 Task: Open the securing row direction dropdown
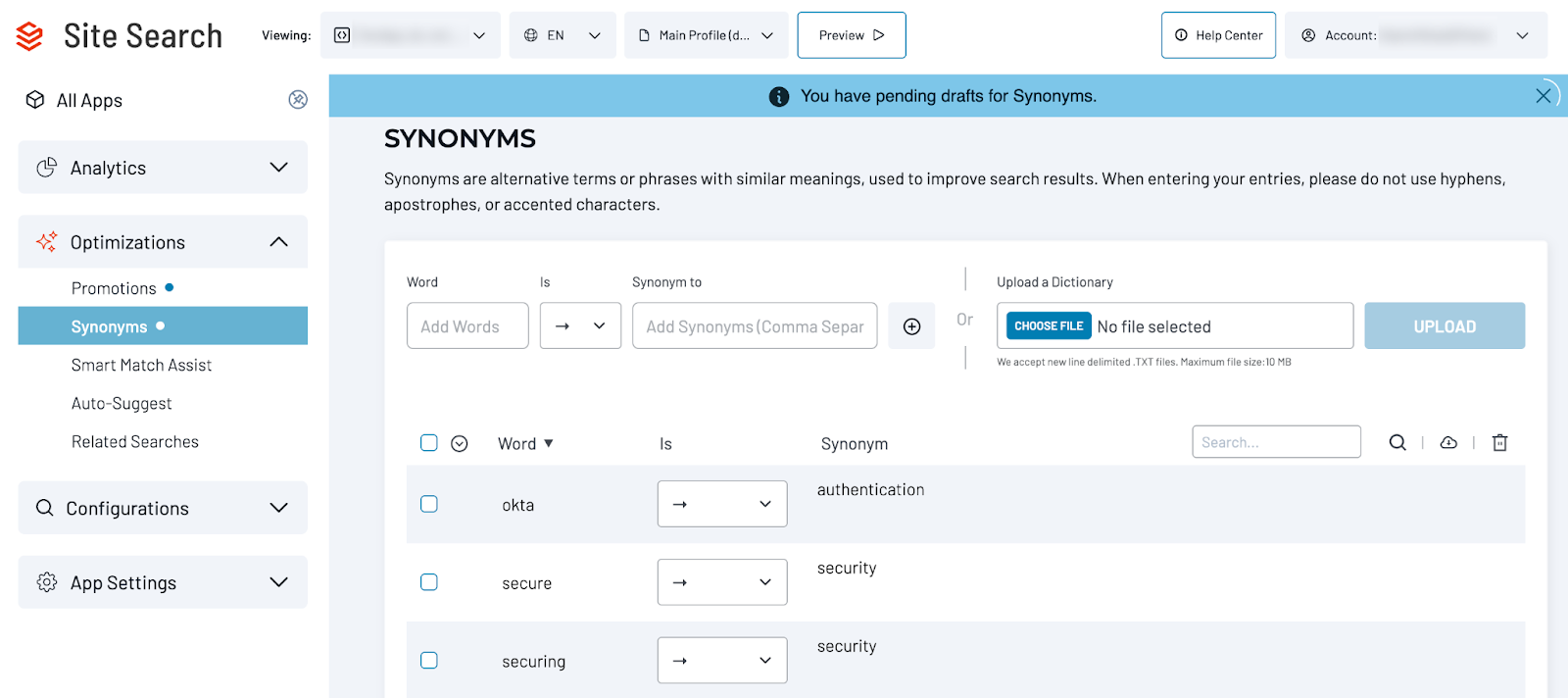(x=722, y=661)
